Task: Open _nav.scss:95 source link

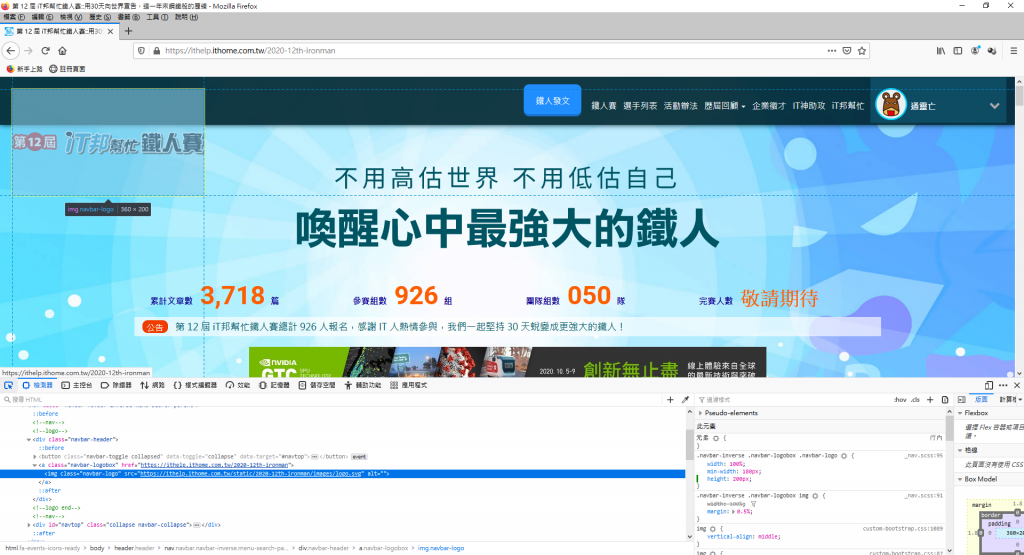Action: (x=923, y=455)
